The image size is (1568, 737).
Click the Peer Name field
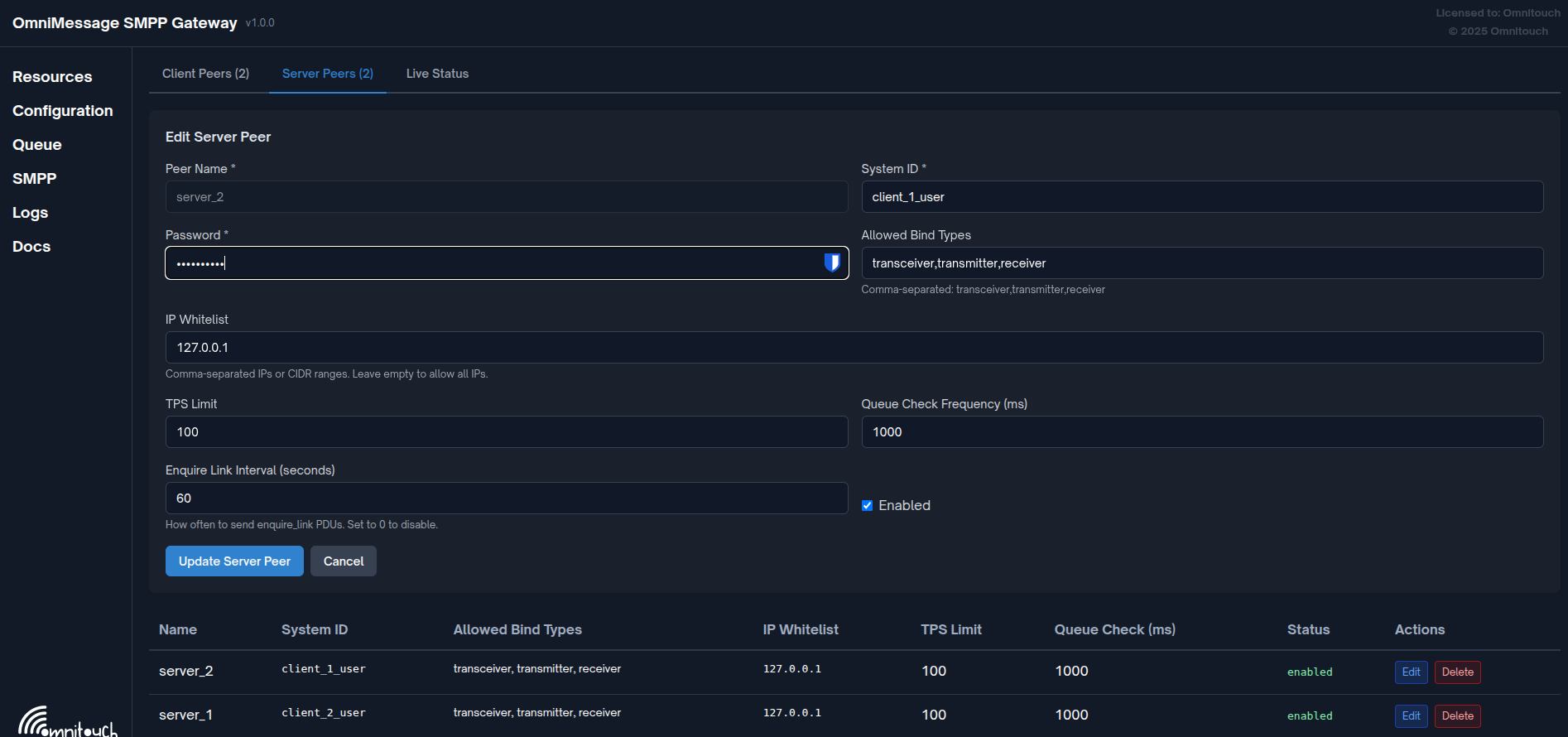[x=507, y=197]
